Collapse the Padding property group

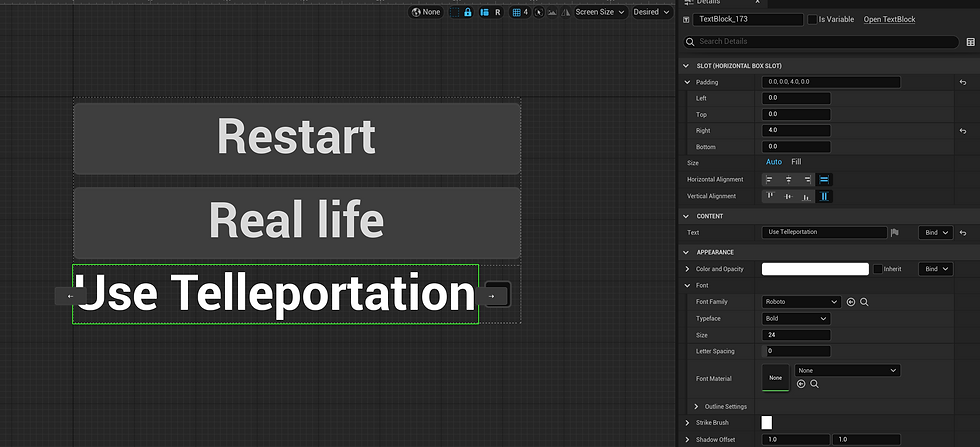[x=687, y=82]
